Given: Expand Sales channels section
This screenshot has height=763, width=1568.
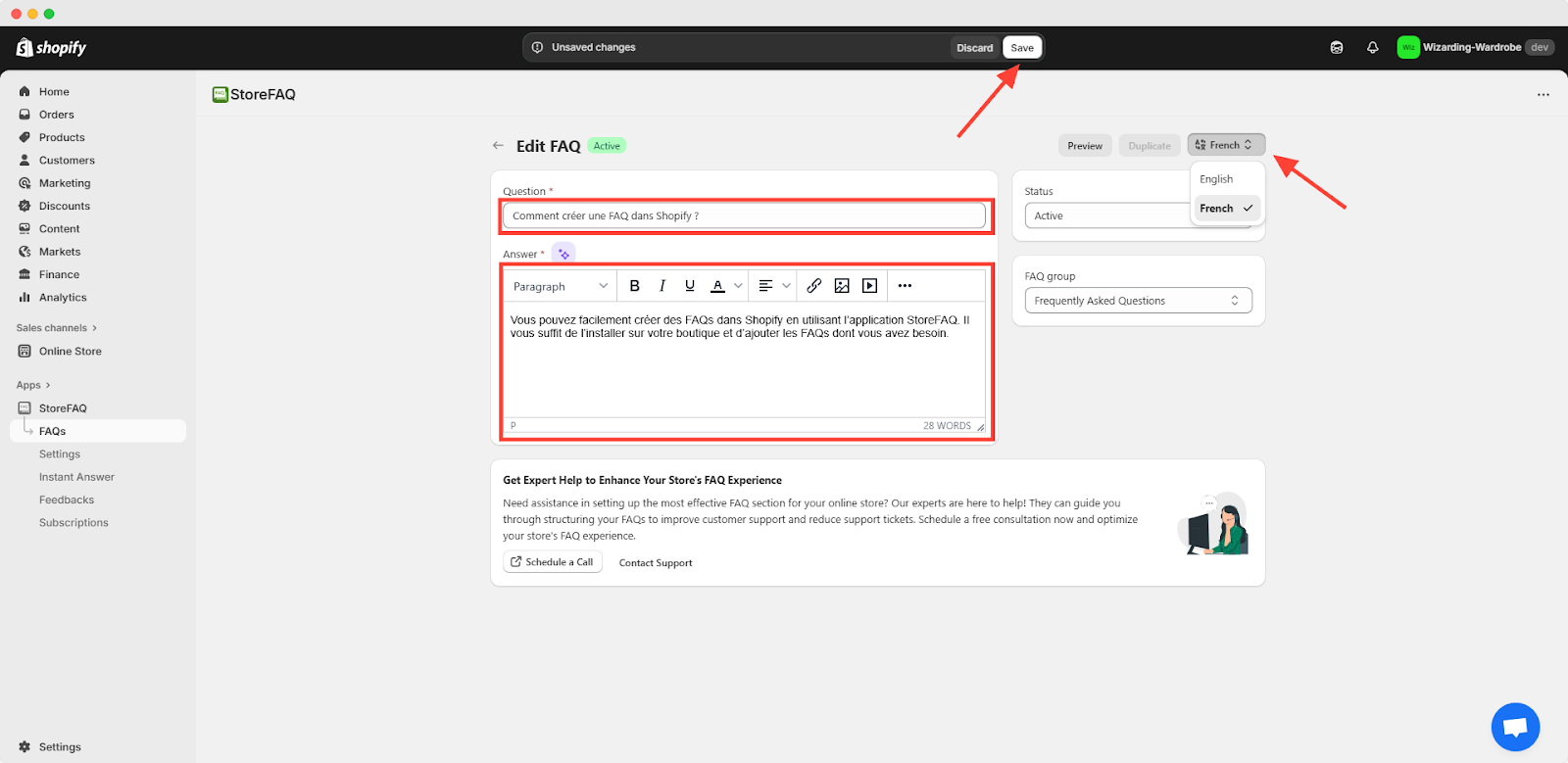Looking at the screenshot, I should pos(57,328).
